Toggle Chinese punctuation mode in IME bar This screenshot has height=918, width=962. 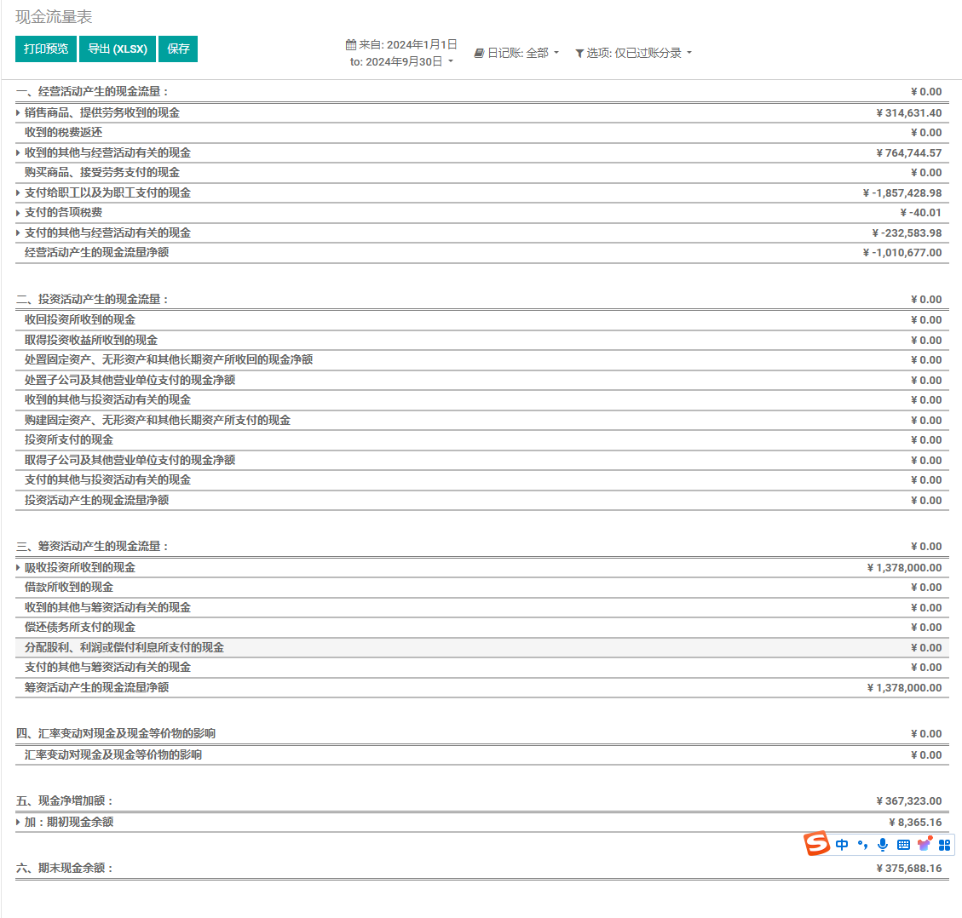863,845
